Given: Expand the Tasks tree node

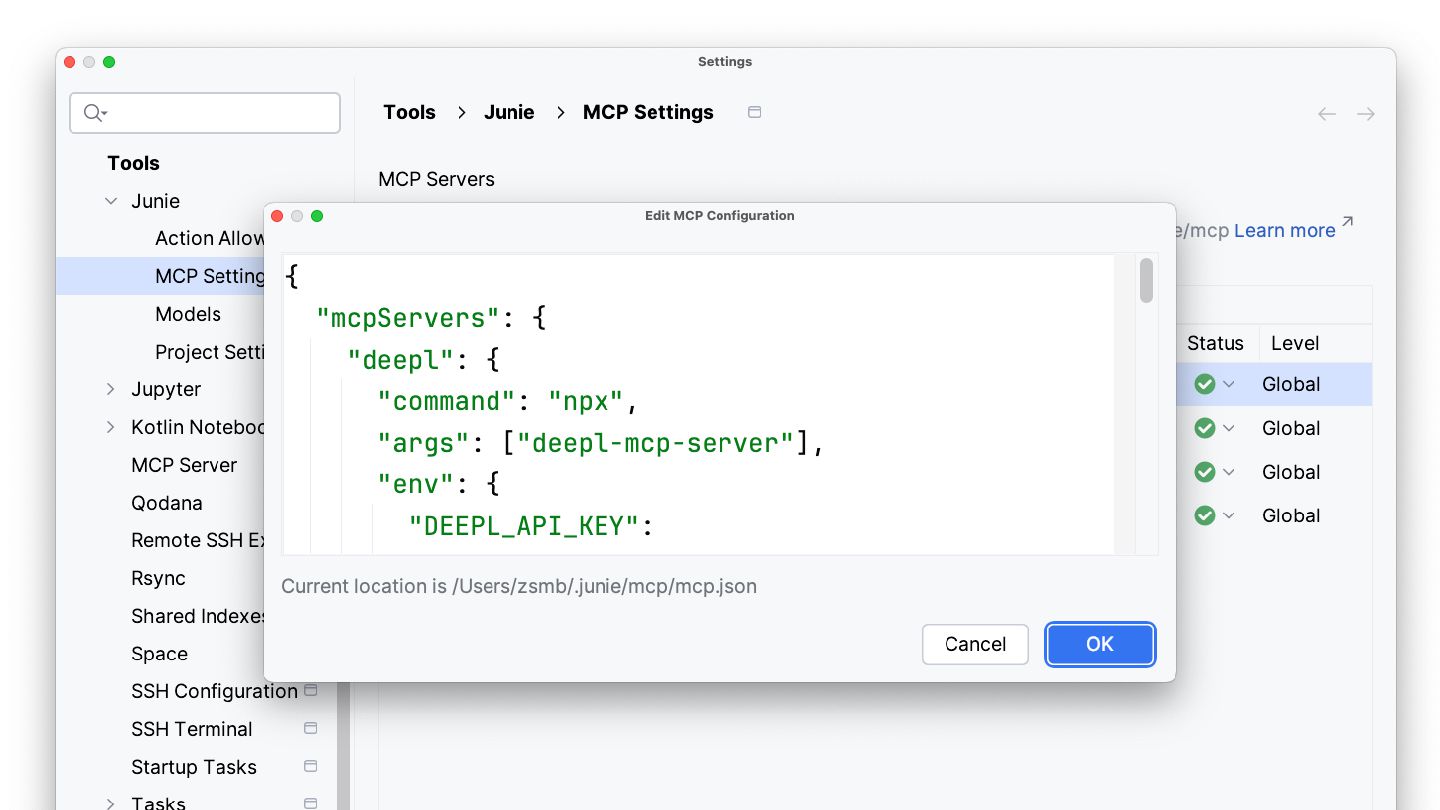Looking at the screenshot, I should point(111,802).
